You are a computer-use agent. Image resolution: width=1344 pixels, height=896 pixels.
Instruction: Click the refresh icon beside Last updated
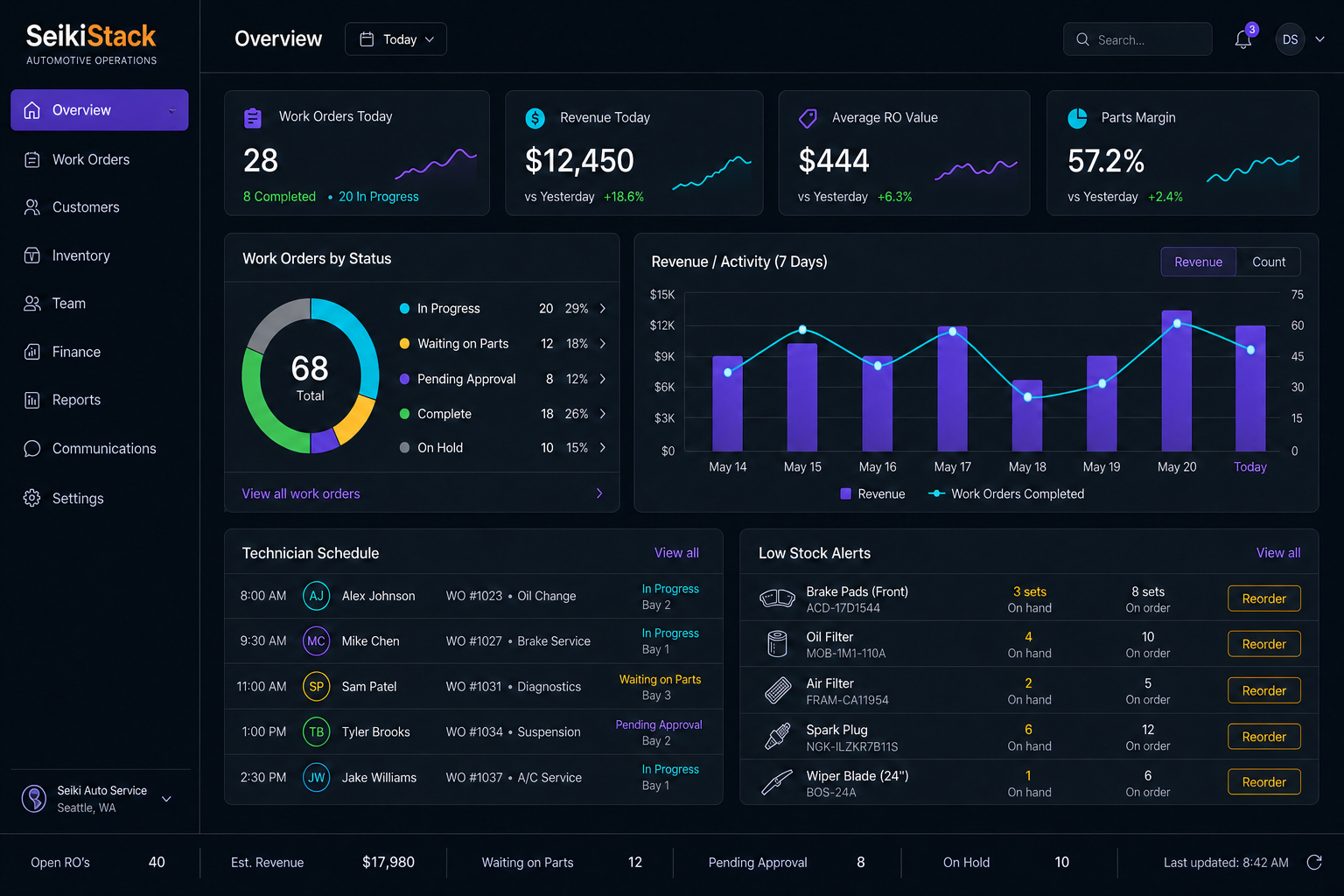(1313, 863)
